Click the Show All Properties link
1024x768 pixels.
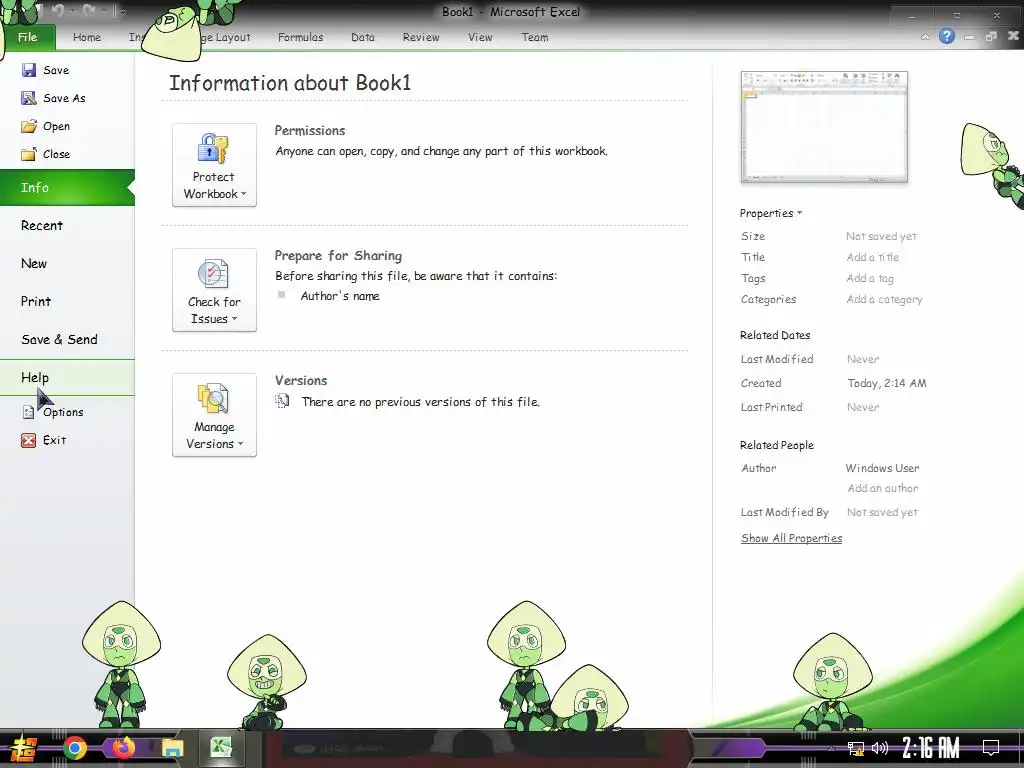tap(792, 538)
